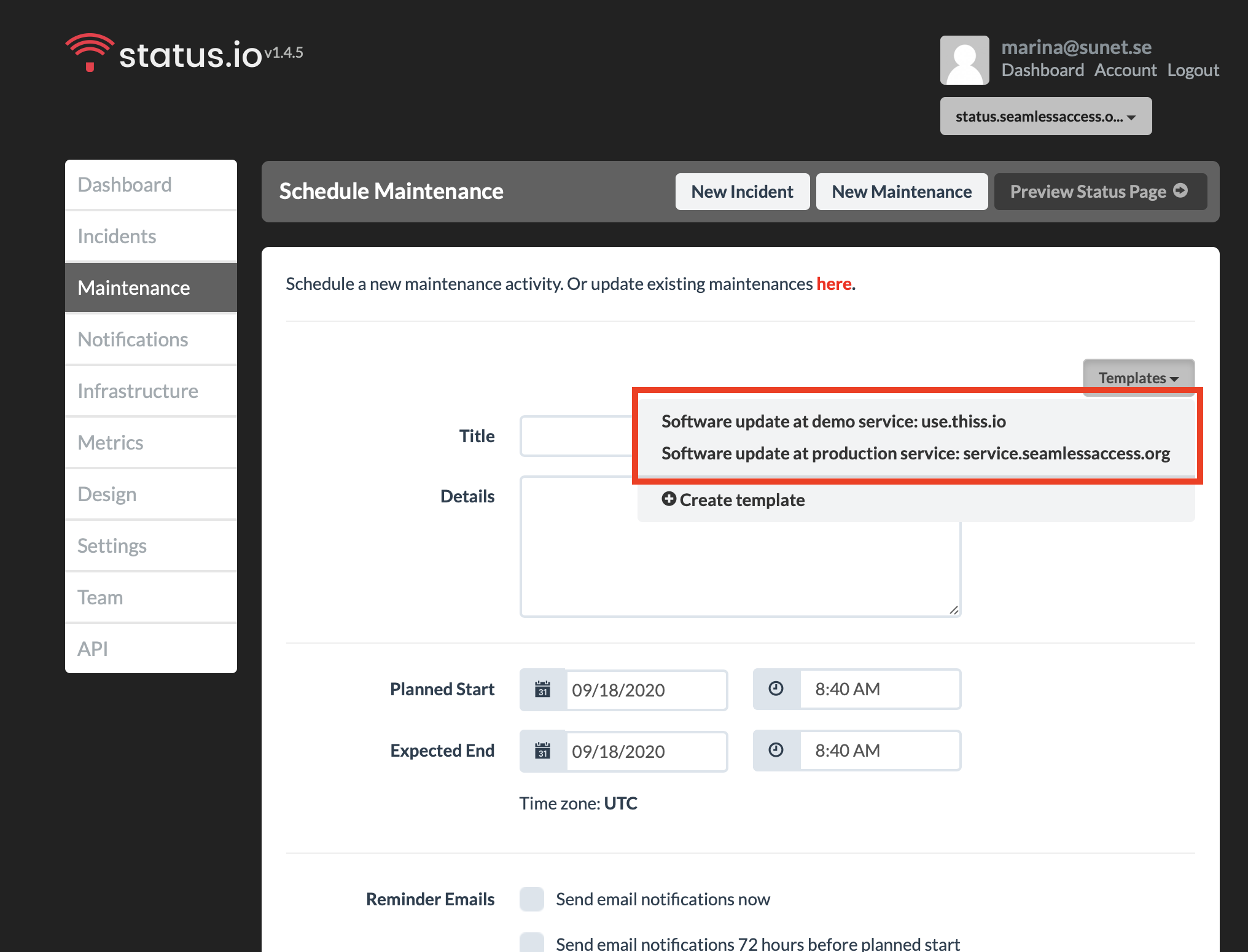Click the status.io logo
This screenshot has height=952, width=1248.
coord(165,53)
